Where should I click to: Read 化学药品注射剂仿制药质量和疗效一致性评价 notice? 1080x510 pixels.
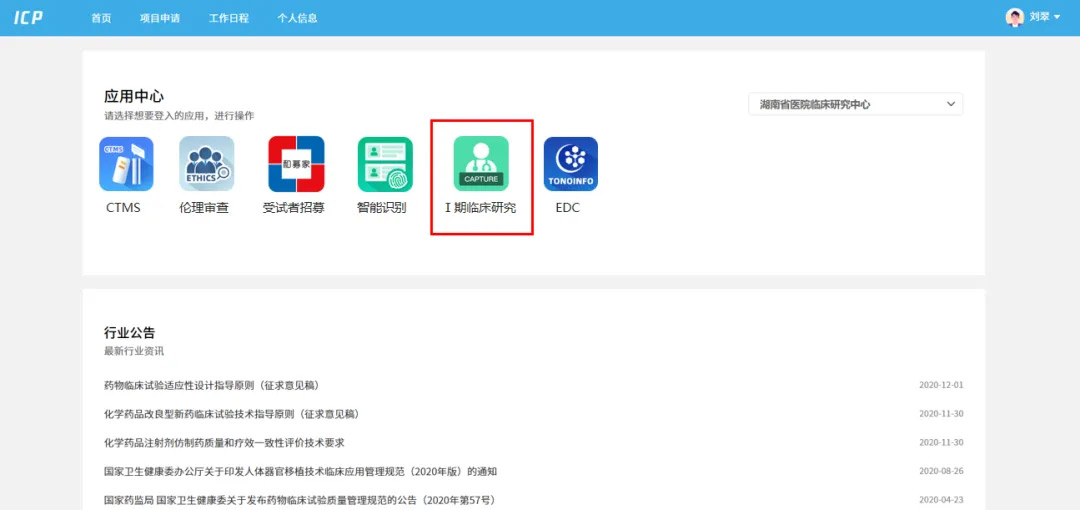[224, 443]
